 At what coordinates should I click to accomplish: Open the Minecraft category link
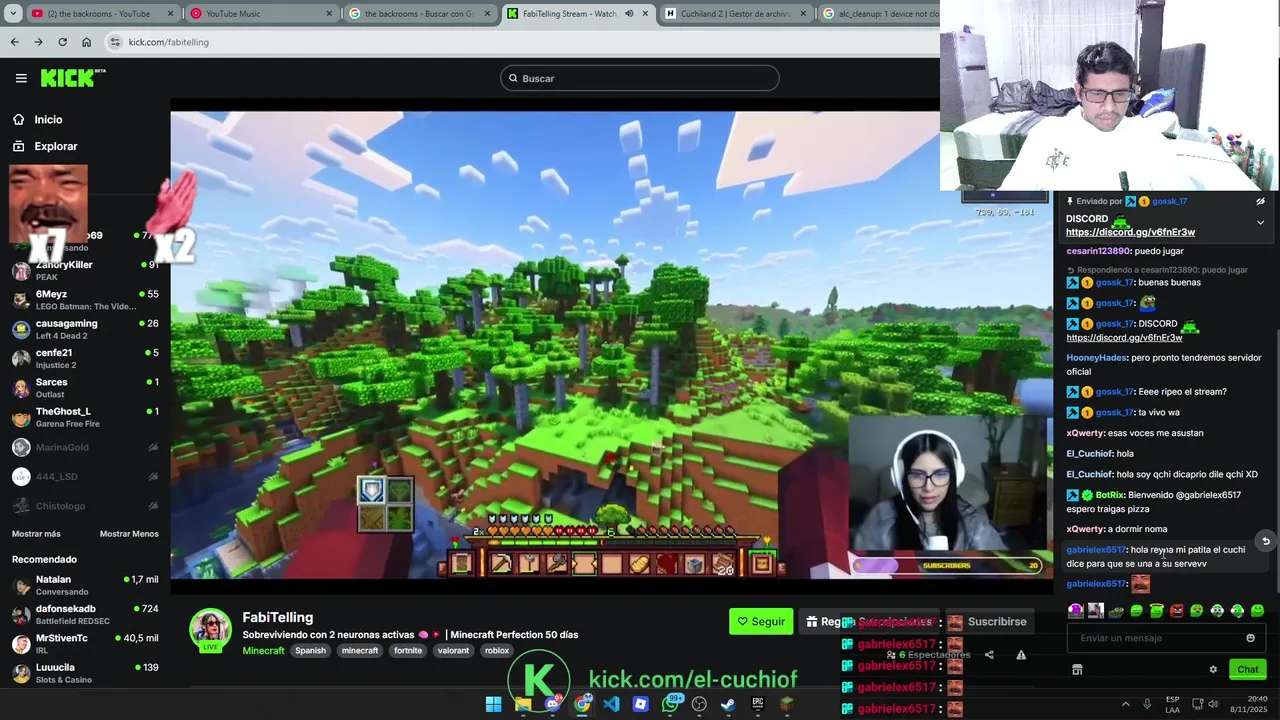[263, 650]
